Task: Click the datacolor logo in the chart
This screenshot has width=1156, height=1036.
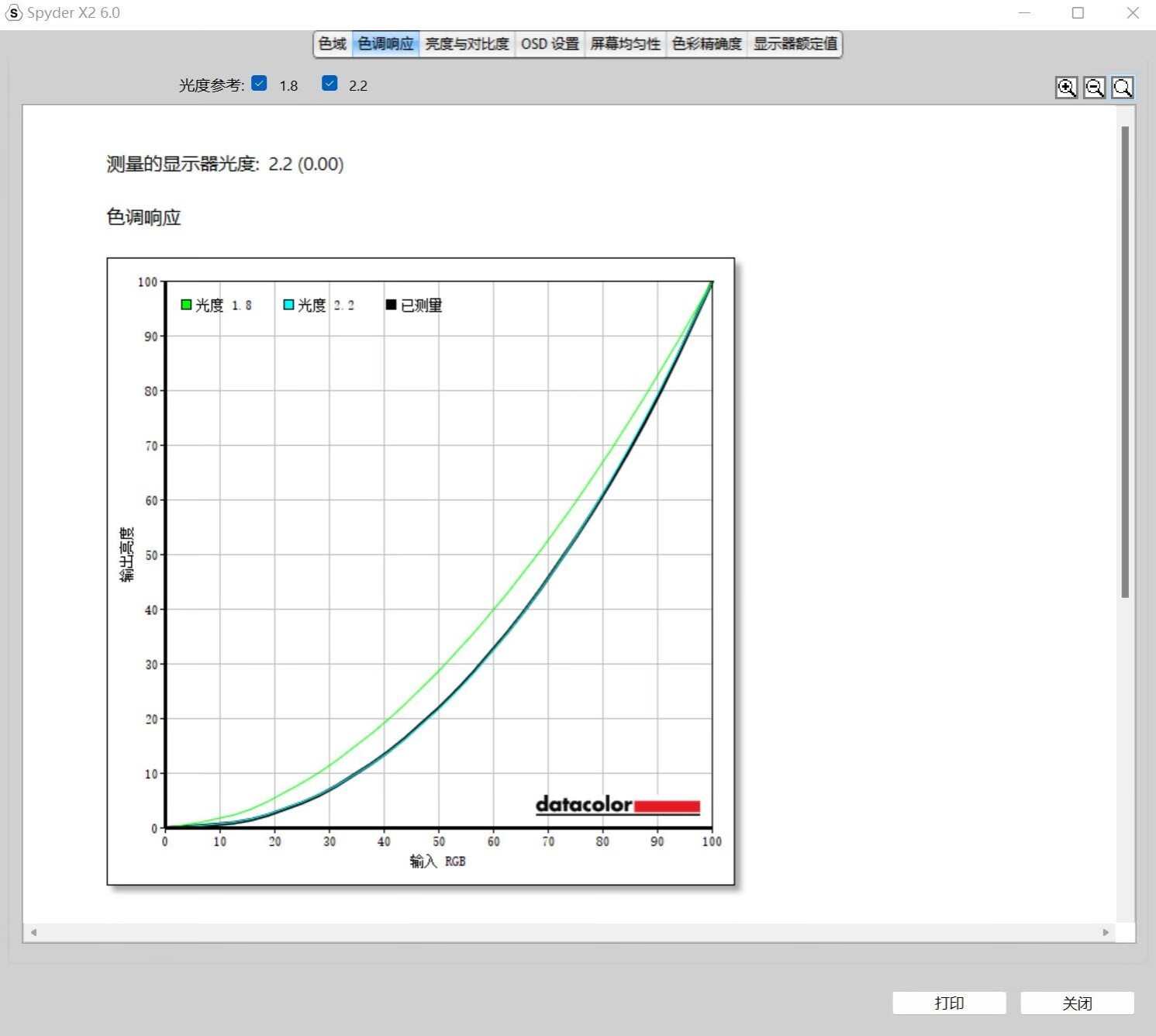Action: [618, 805]
